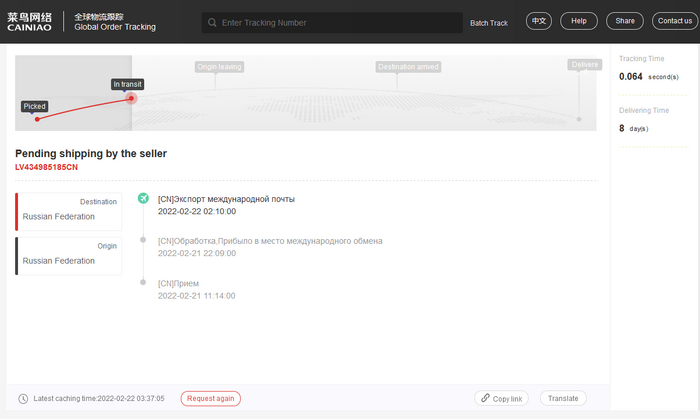Click the green airplane status icon
The height and width of the screenshot is (419, 700).
143,198
